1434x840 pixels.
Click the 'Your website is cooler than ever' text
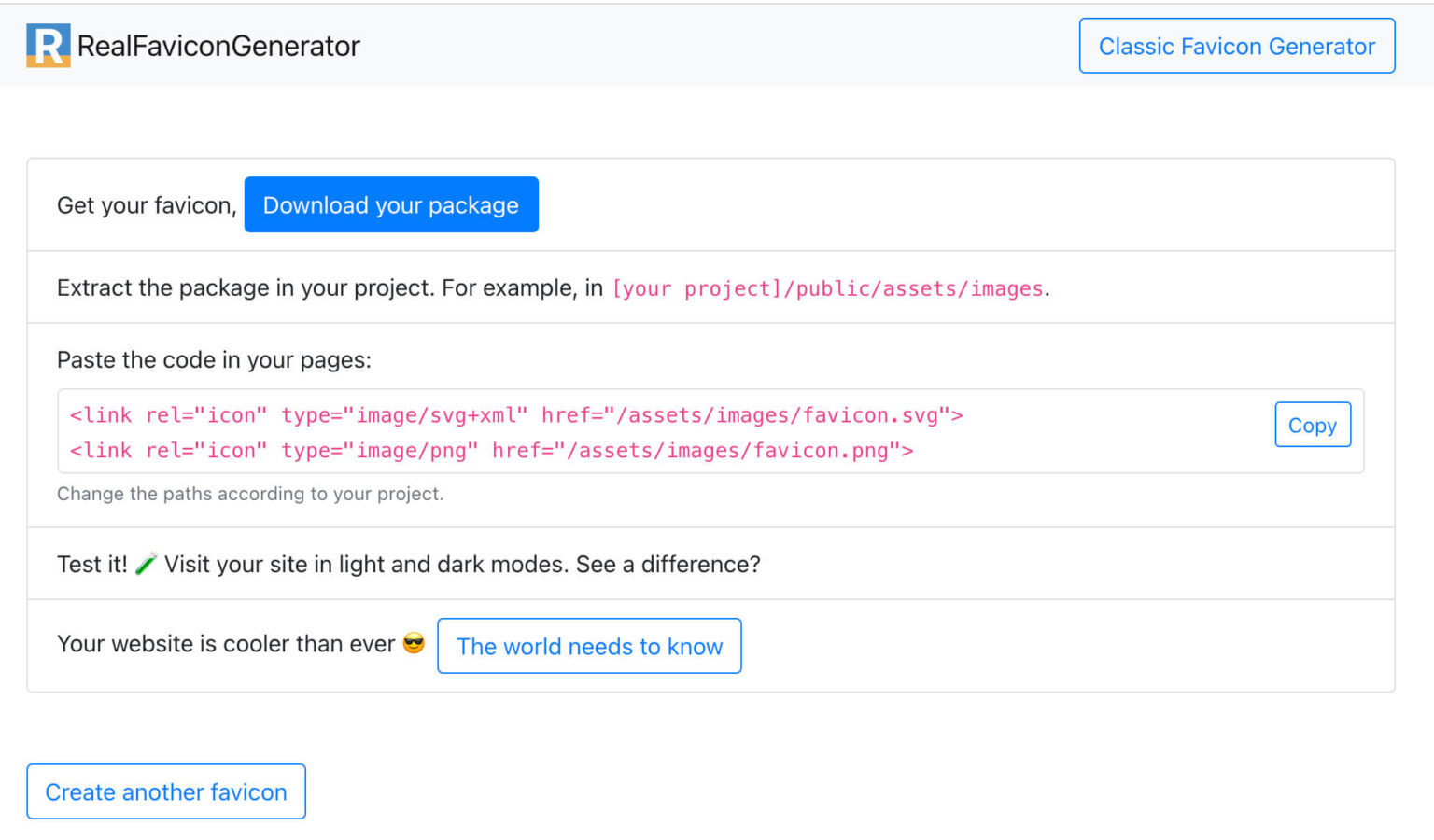coord(225,643)
